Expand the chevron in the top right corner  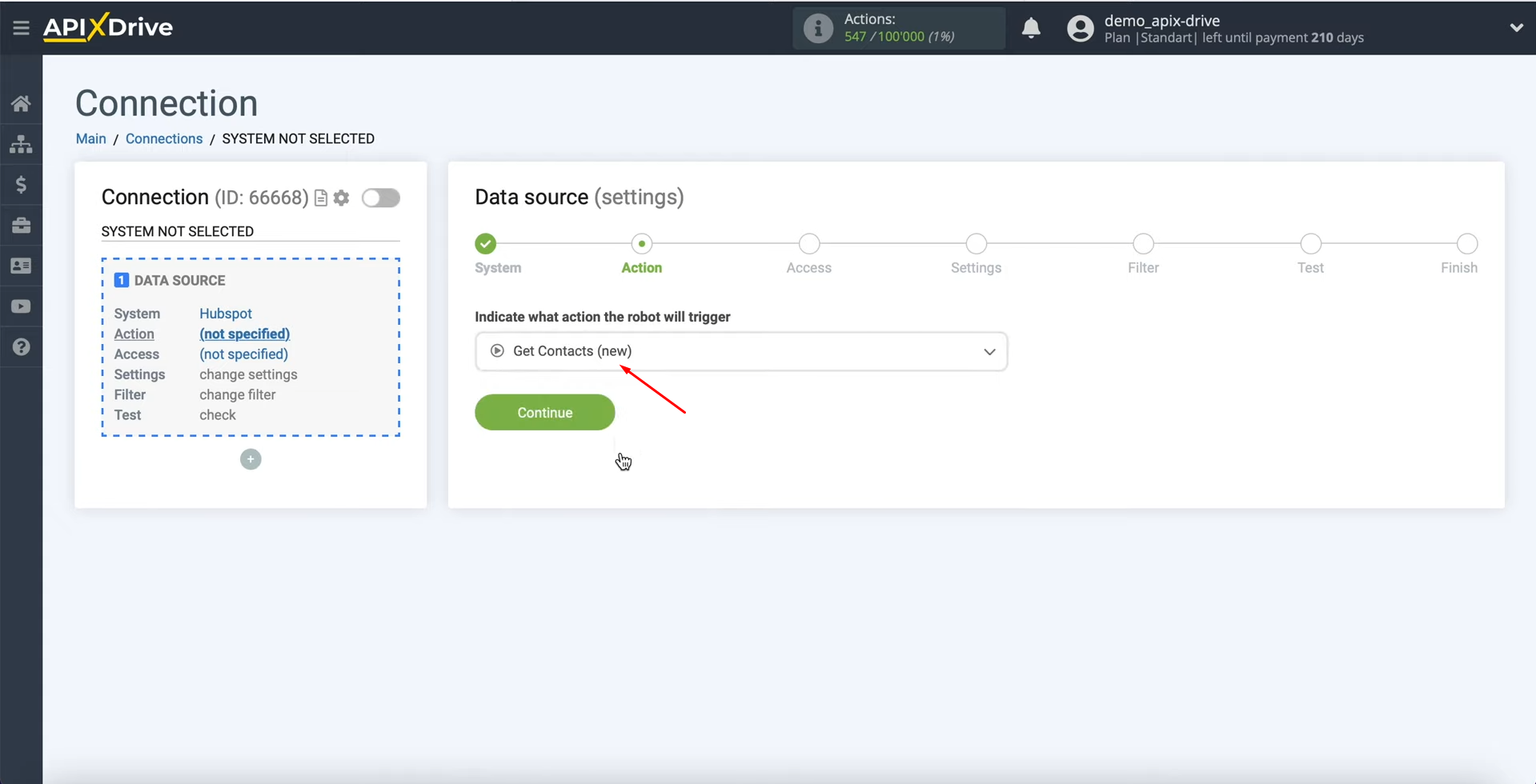tap(1517, 27)
